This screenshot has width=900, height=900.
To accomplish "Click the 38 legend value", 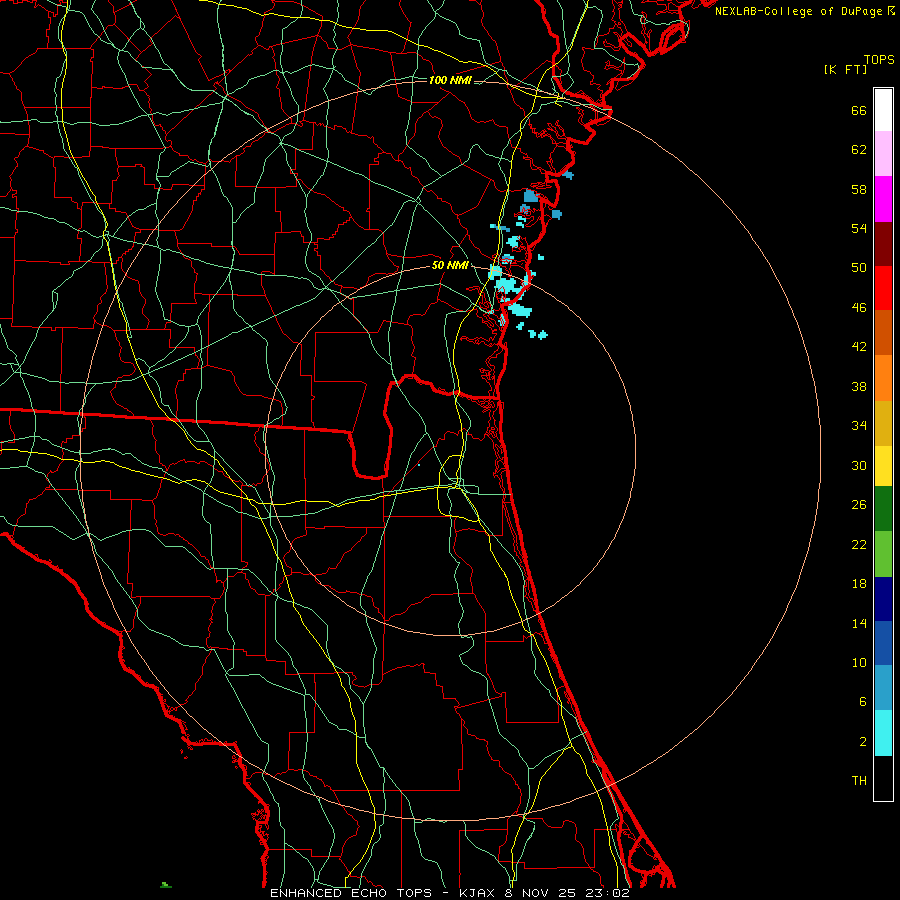I will pyautogui.click(x=859, y=386).
